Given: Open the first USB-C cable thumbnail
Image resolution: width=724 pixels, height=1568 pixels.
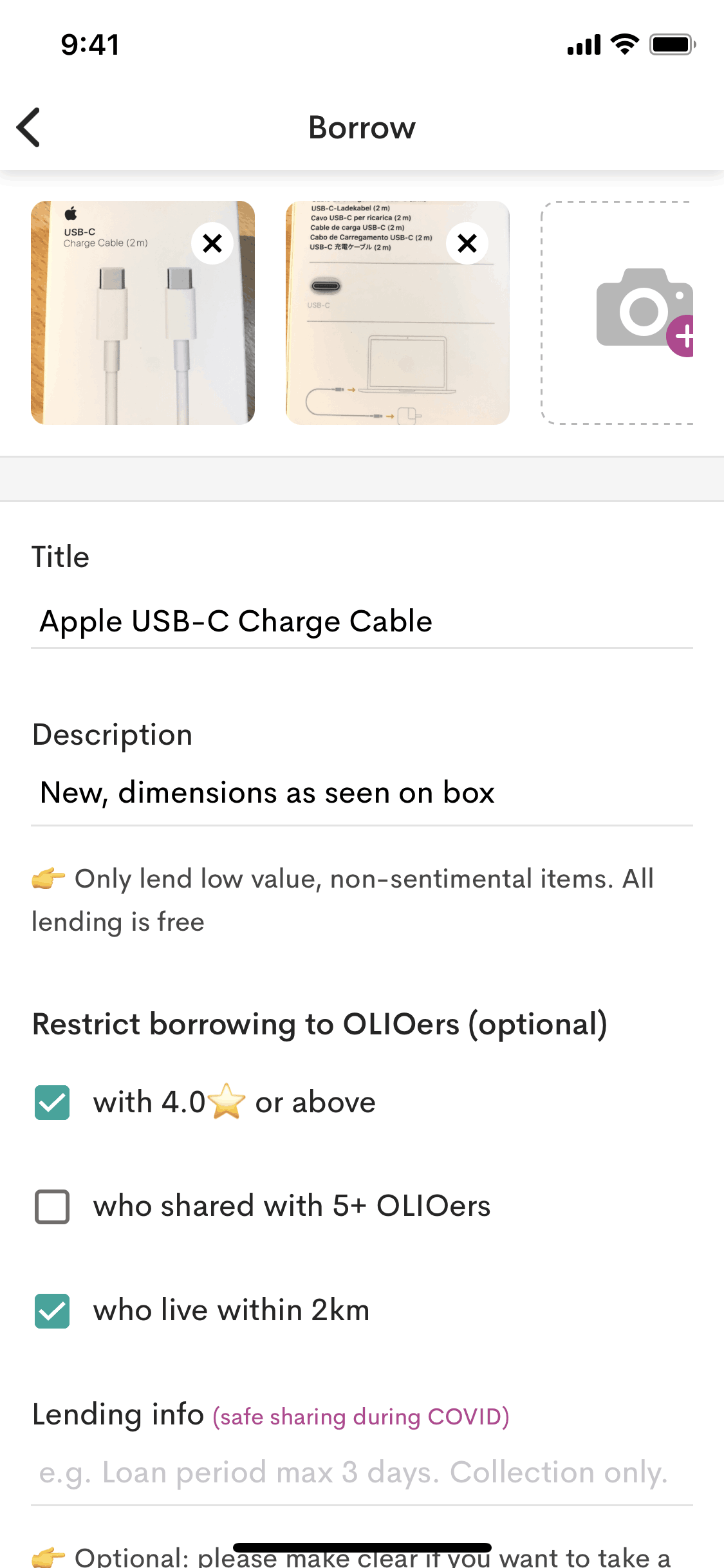Looking at the screenshot, I should (129, 335).
